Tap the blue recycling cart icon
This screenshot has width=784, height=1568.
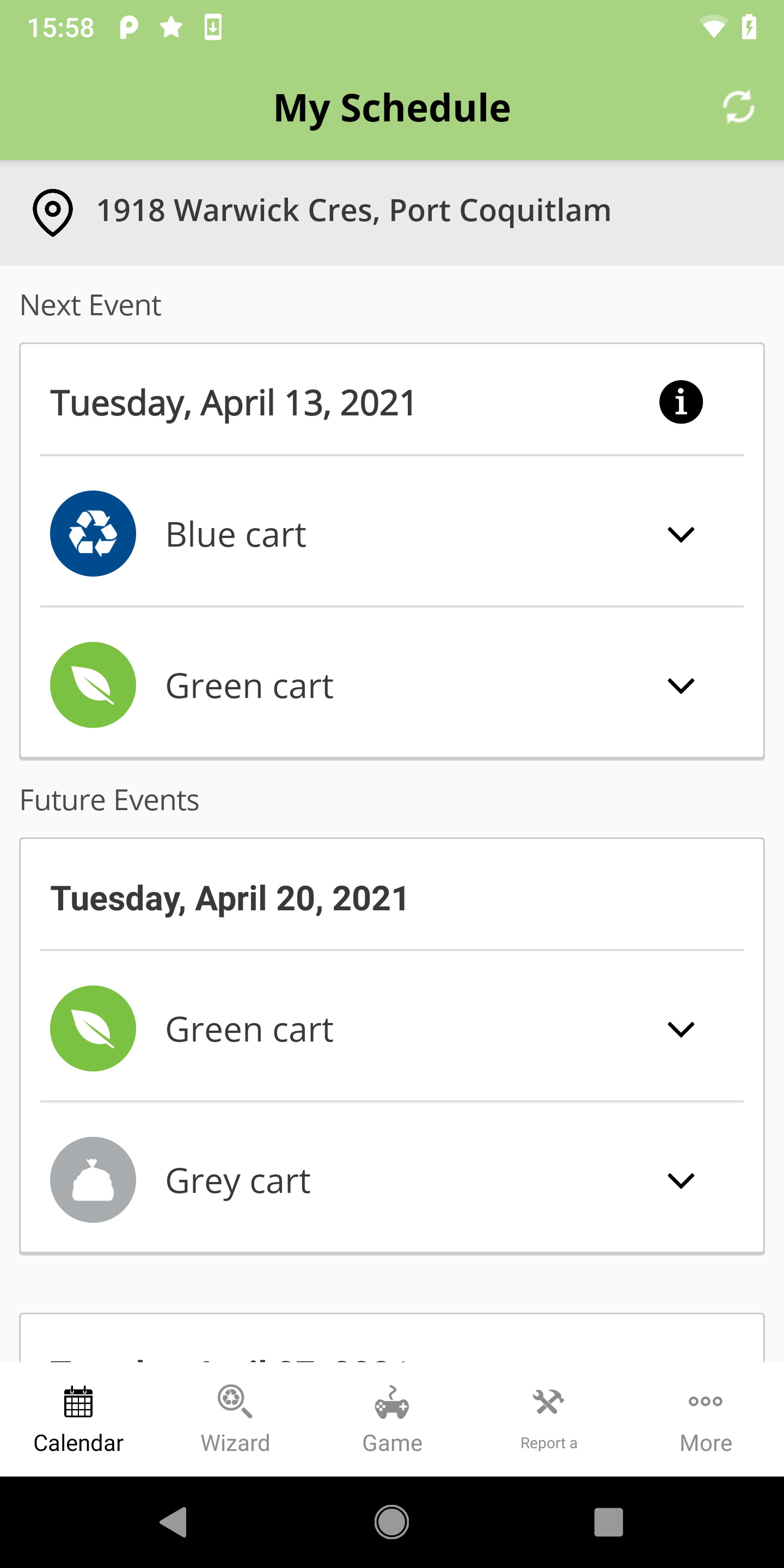tap(93, 534)
